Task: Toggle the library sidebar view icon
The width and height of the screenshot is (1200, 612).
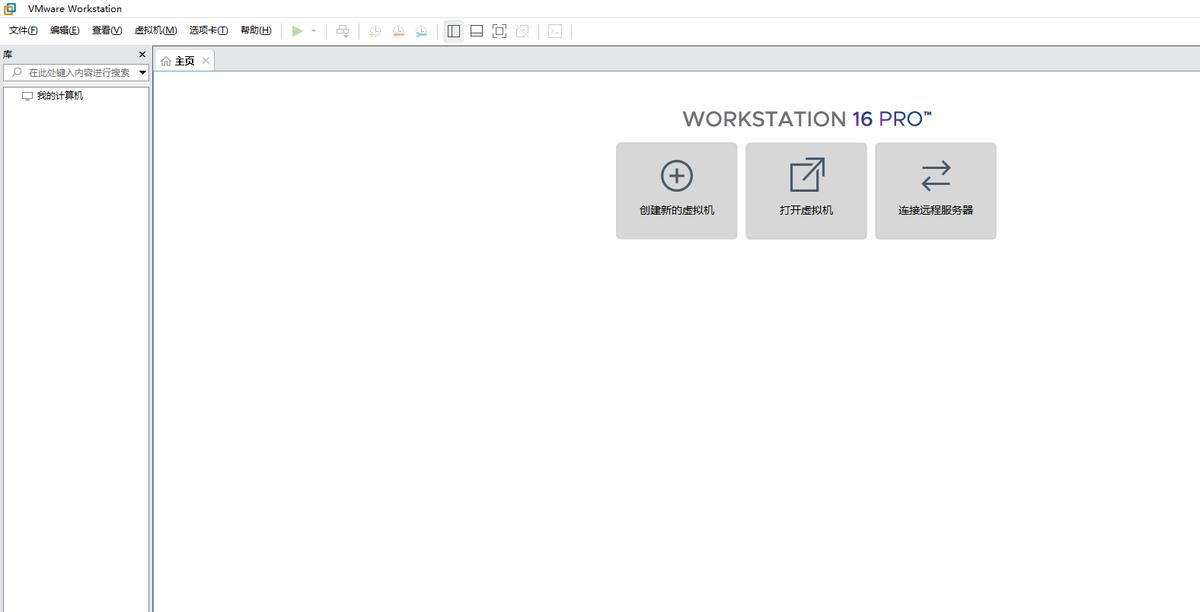Action: pos(454,31)
